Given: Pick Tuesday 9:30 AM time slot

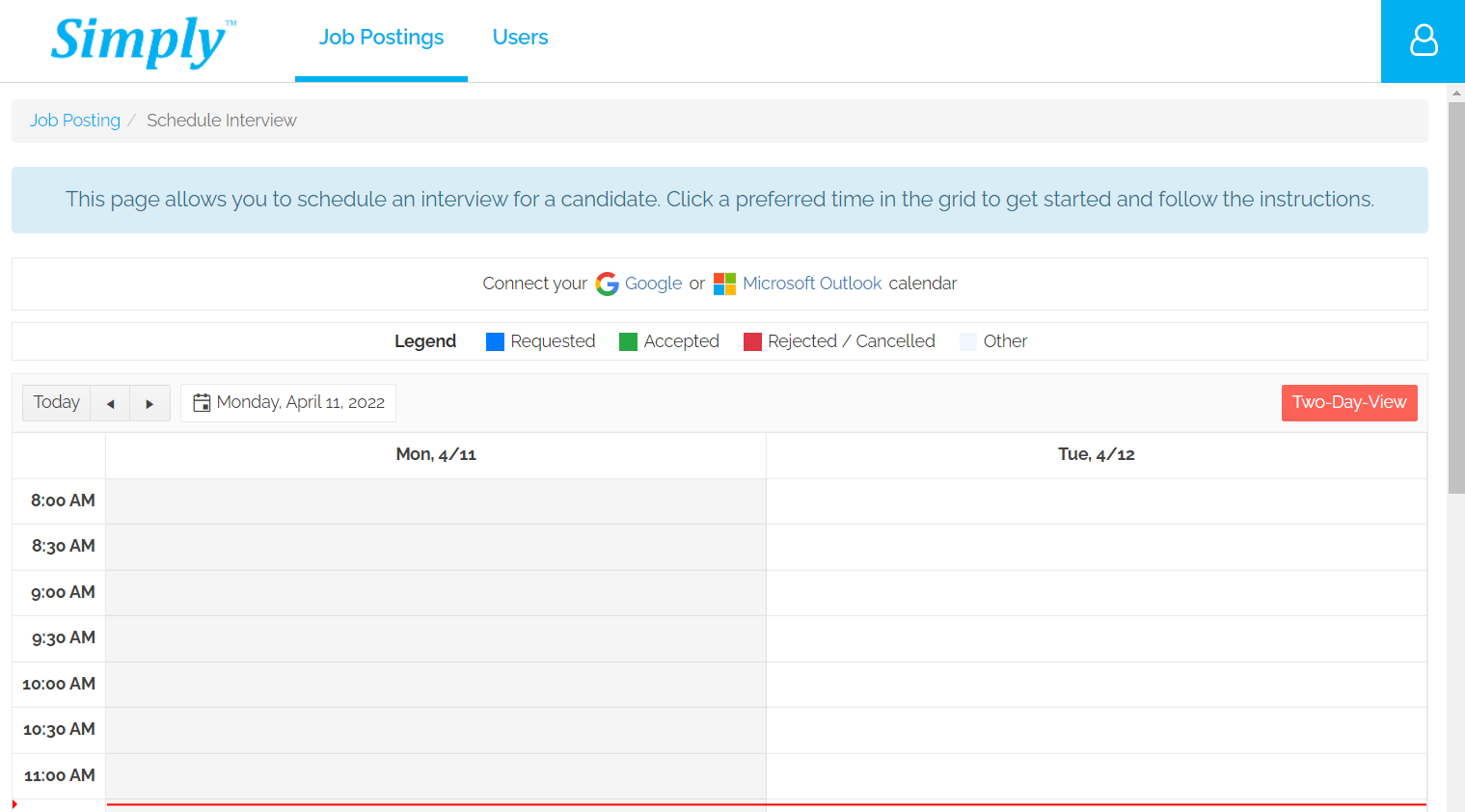Looking at the screenshot, I should (x=1097, y=638).
